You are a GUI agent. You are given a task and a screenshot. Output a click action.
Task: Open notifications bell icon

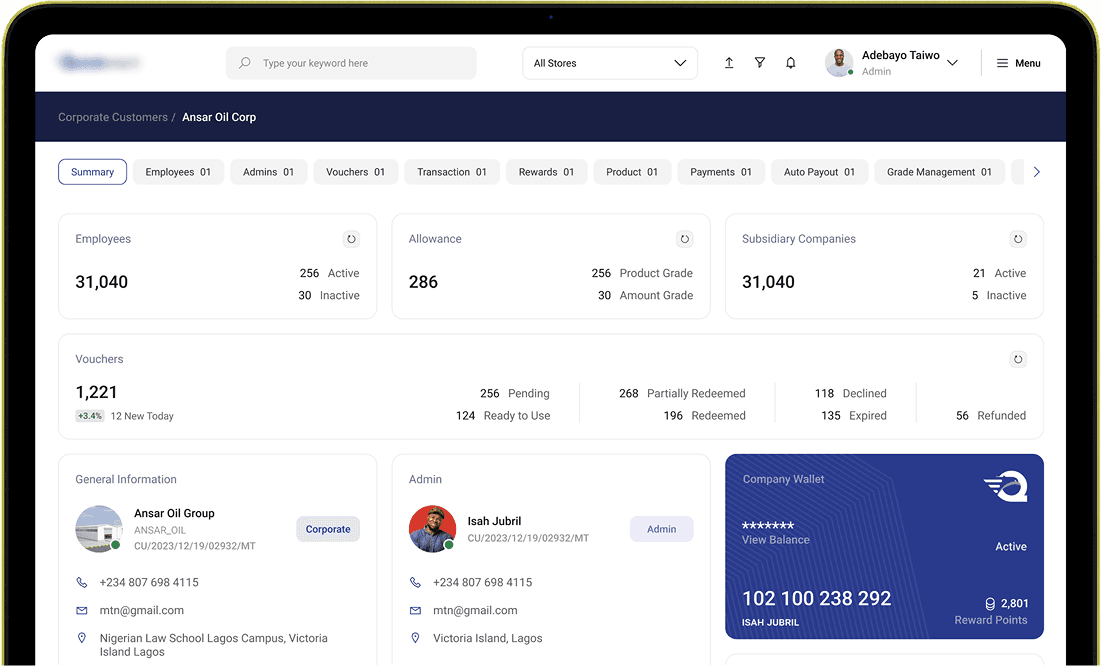pos(791,63)
